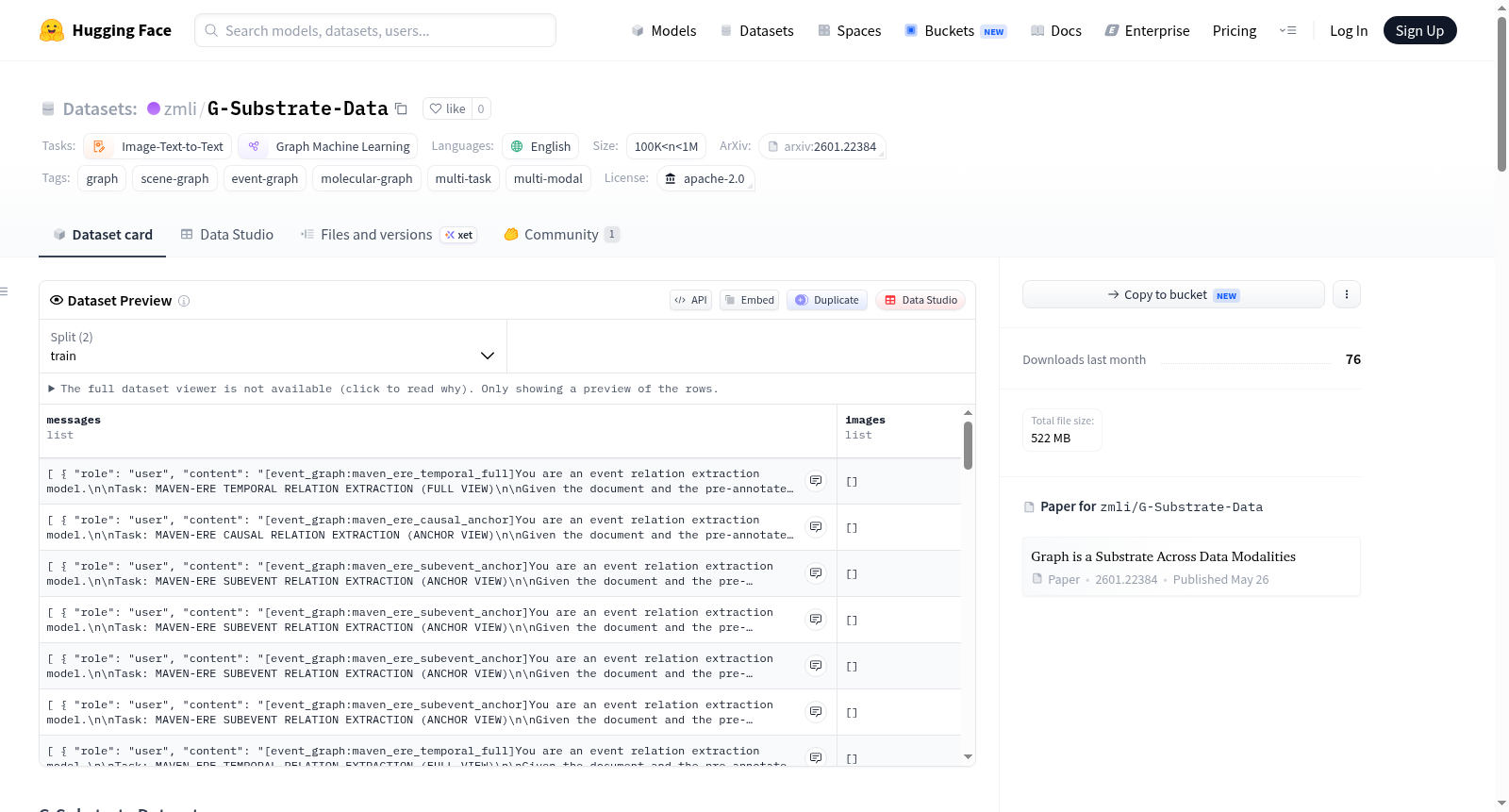Screen dimensions: 1509x812
Task: Click the preview table scroll down arrow
Action: pyautogui.click(x=968, y=756)
